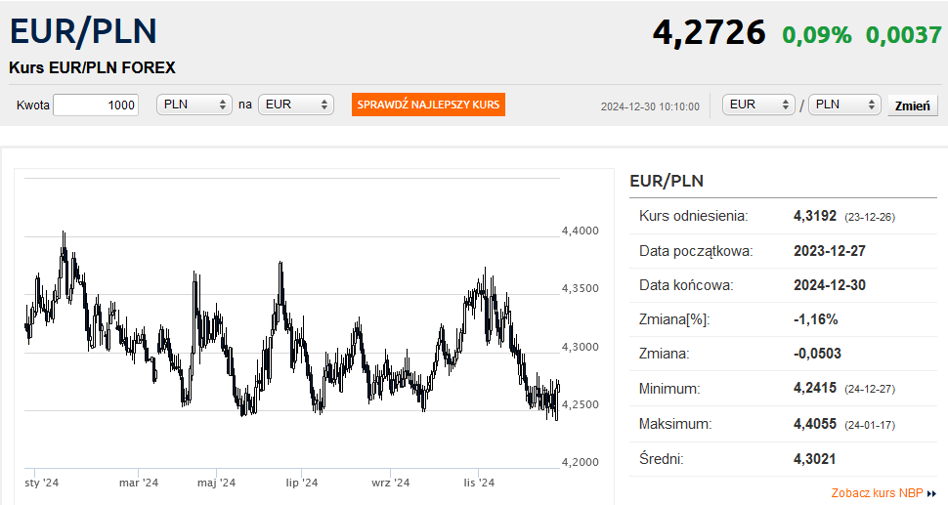Click the current rate 4,2726
Viewport: 948px width, 505px height.
pos(709,32)
